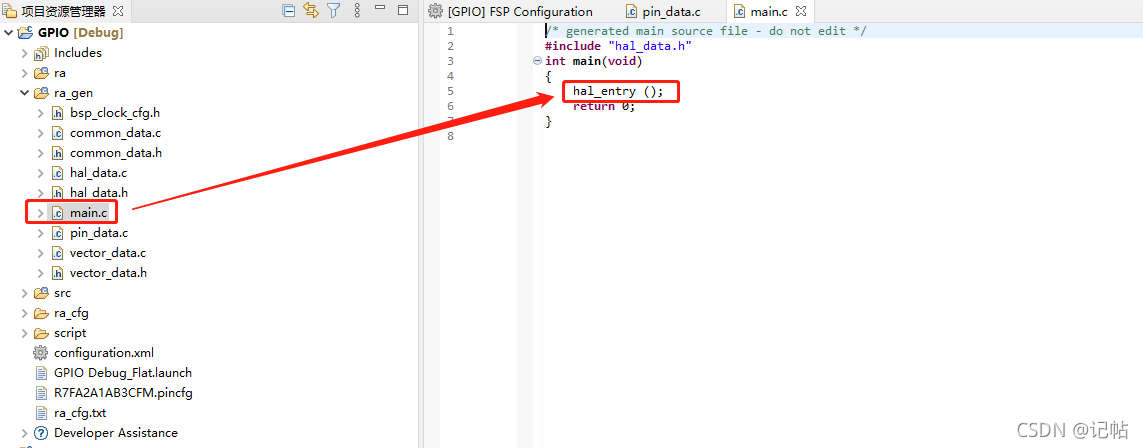Expand pin_data.c file node
1143x448 pixels.
pos(41,233)
